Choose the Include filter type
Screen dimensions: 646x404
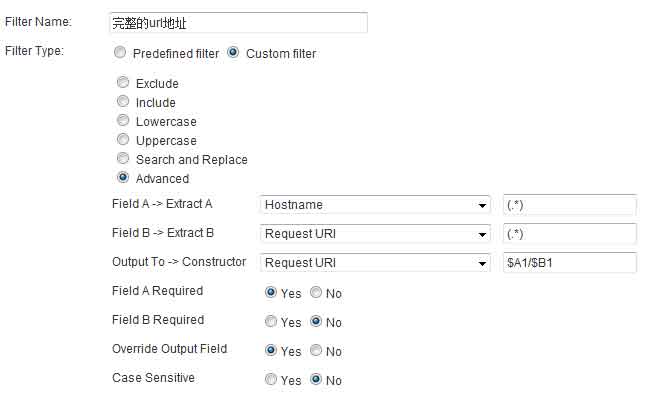(x=124, y=102)
